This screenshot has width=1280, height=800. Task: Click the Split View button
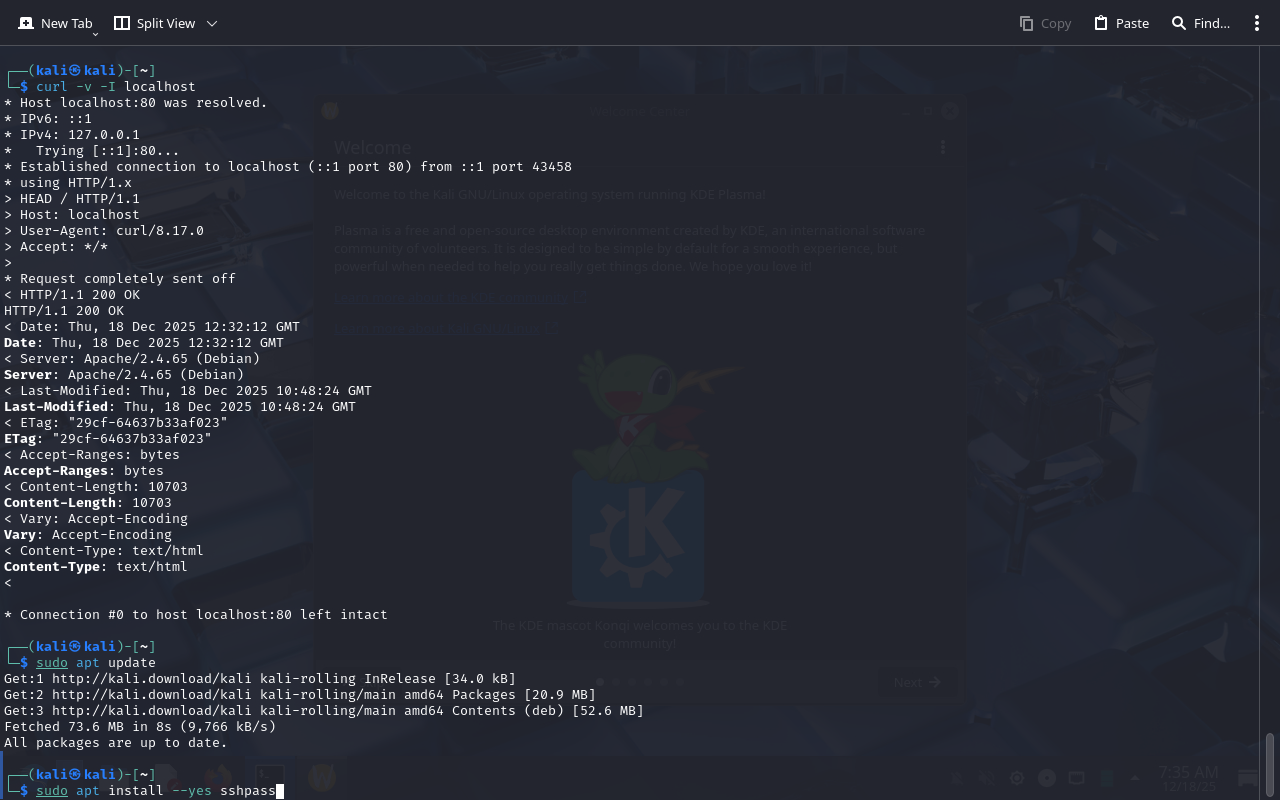155,23
